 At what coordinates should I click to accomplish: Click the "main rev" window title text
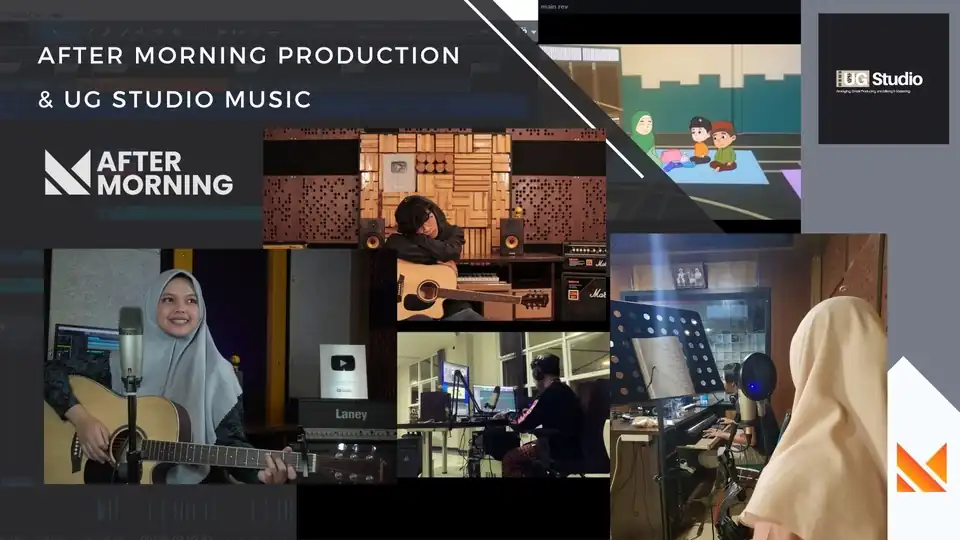[x=554, y=7]
